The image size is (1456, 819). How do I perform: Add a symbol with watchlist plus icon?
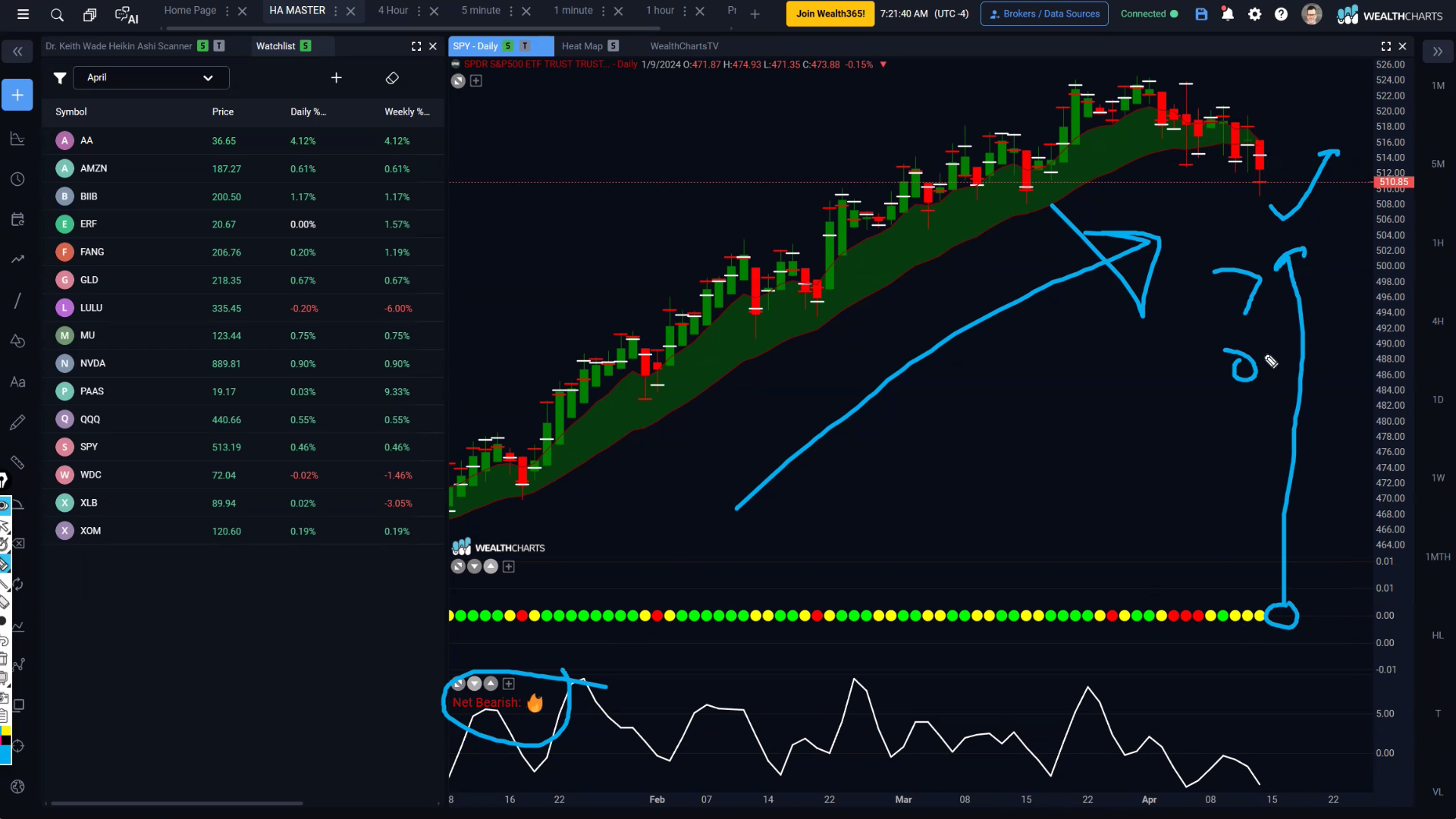pyautogui.click(x=337, y=77)
